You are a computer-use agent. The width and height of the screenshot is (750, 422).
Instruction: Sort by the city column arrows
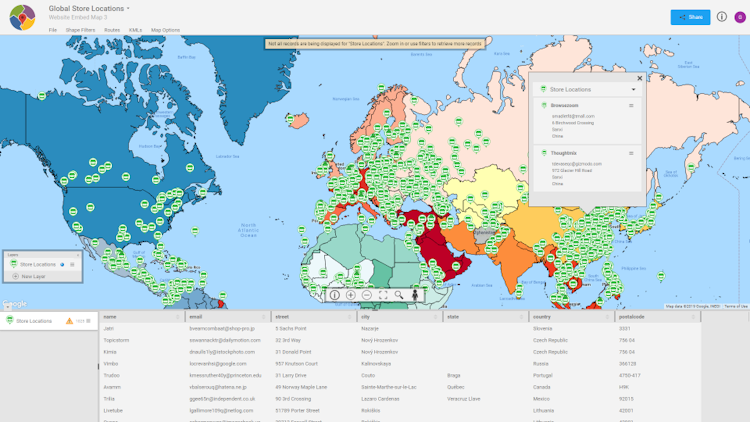coord(435,317)
